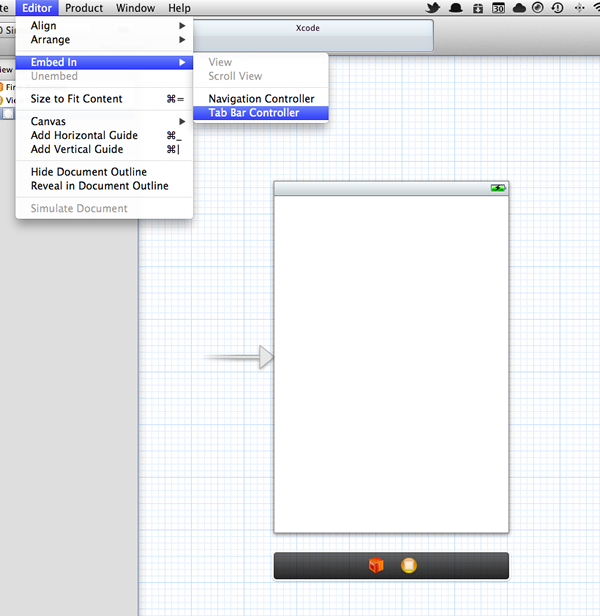Select Reveal in Document Outline
600x616 pixels.
[x=104, y=186]
